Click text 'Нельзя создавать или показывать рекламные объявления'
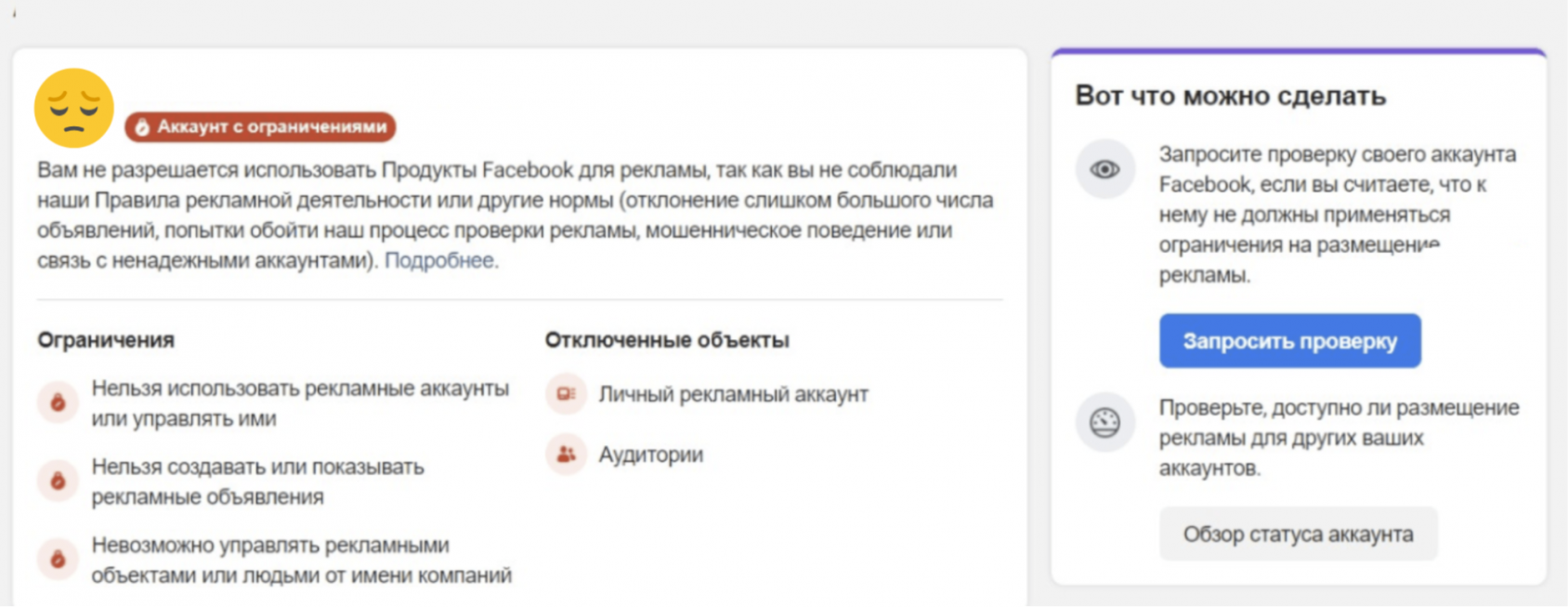The height and width of the screenshot is (607, 1568). [257, 482]
